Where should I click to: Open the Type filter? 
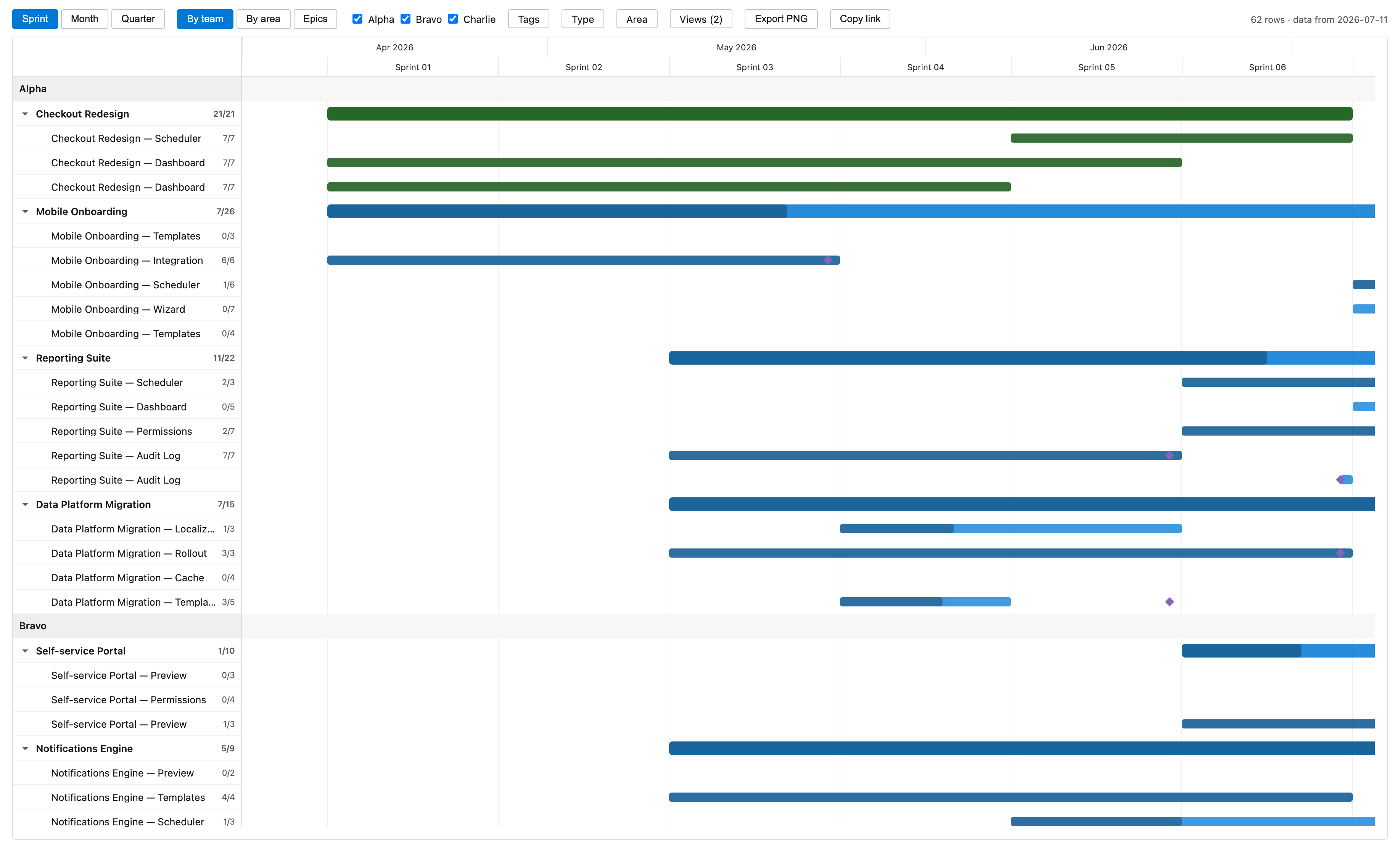click(583, 19)
